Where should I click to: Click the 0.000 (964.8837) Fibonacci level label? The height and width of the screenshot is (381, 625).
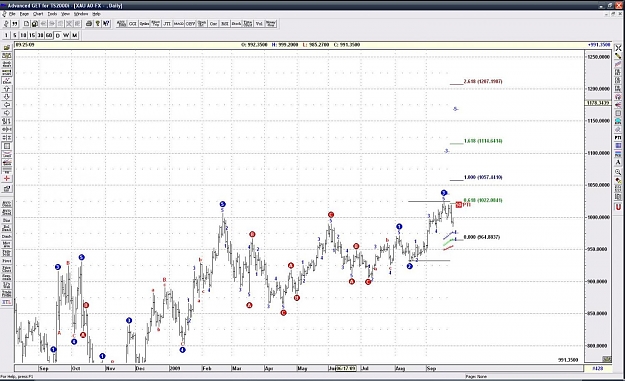click(482, 237)
